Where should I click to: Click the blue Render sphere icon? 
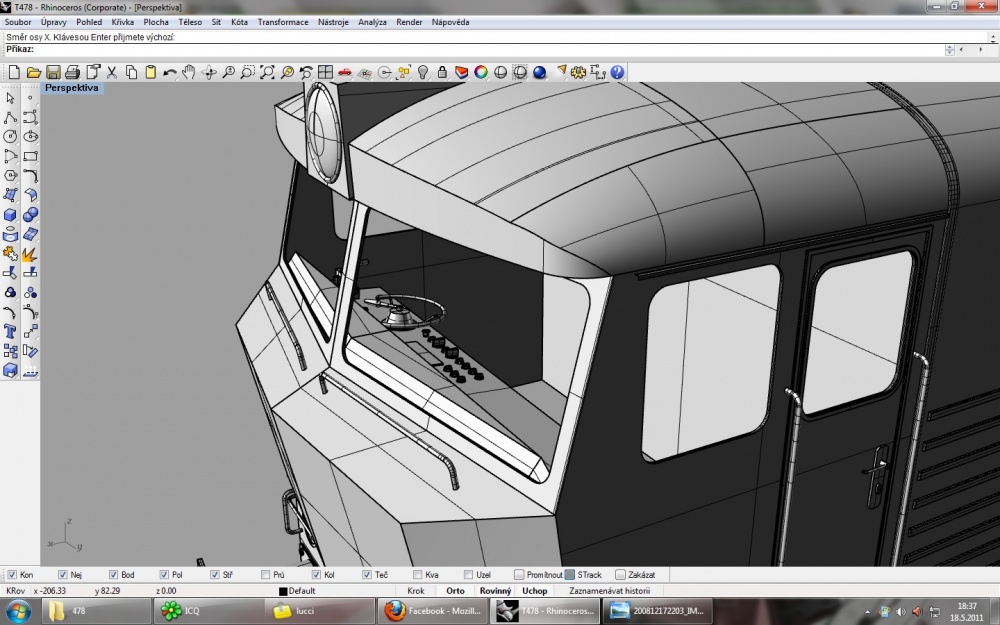pos(540,72)
